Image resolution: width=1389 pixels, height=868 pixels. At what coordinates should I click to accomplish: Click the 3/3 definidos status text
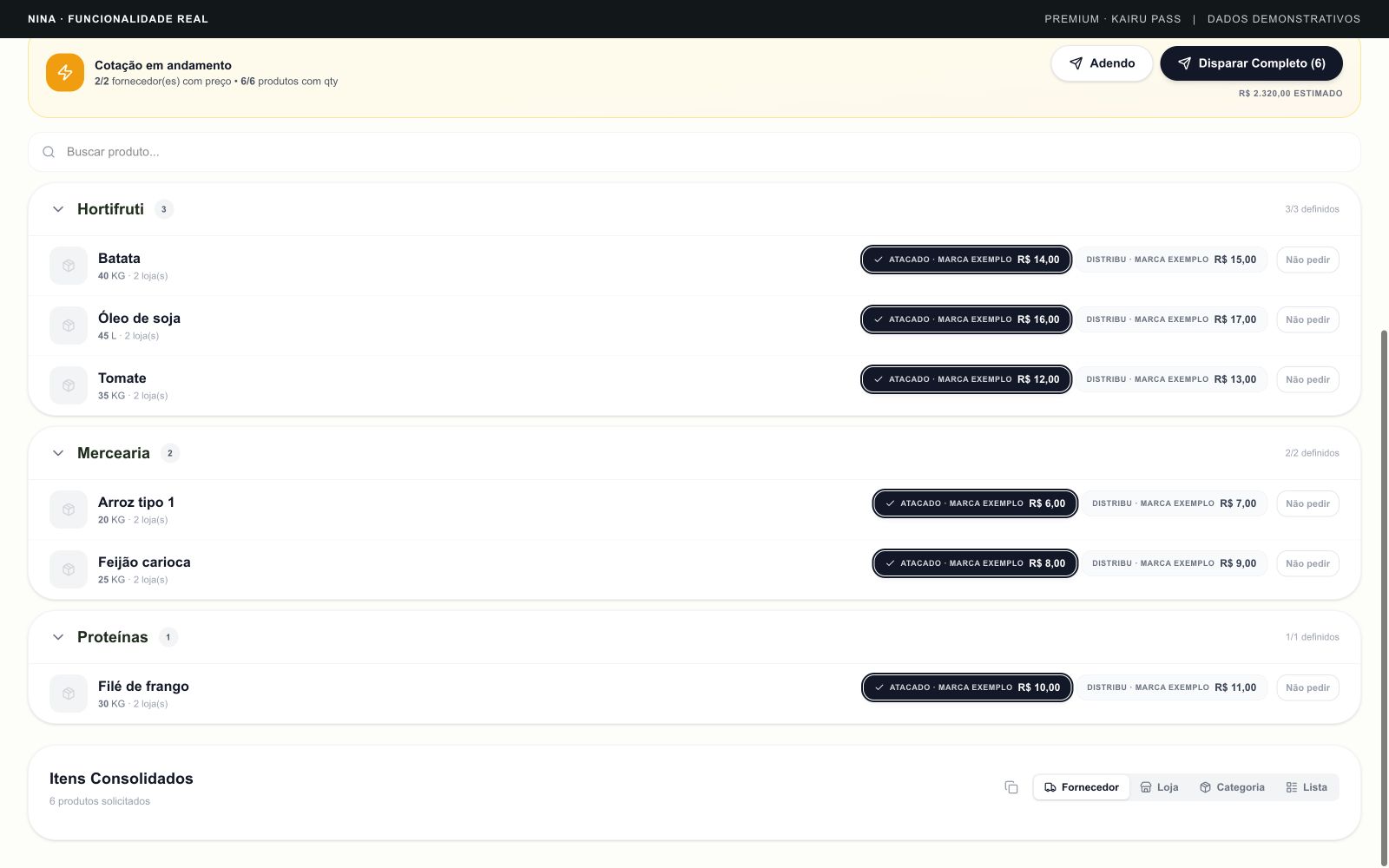[1312, 209]
